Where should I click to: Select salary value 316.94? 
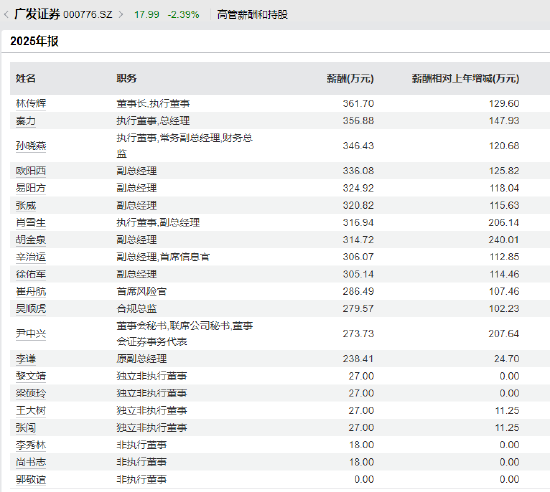(358, 222)
